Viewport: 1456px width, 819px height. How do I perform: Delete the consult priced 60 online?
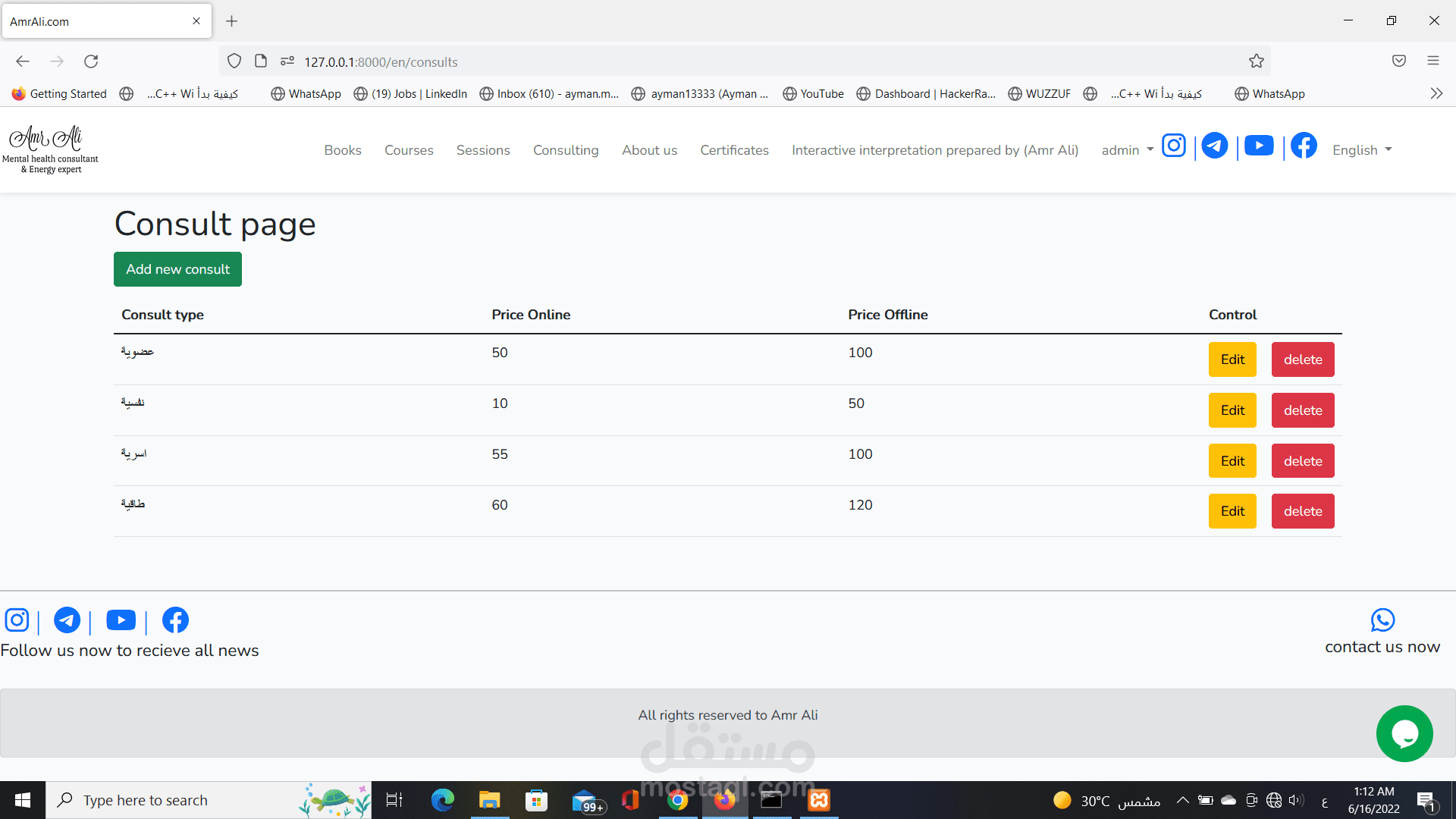pyautogui.click(x=1302, y=511)
